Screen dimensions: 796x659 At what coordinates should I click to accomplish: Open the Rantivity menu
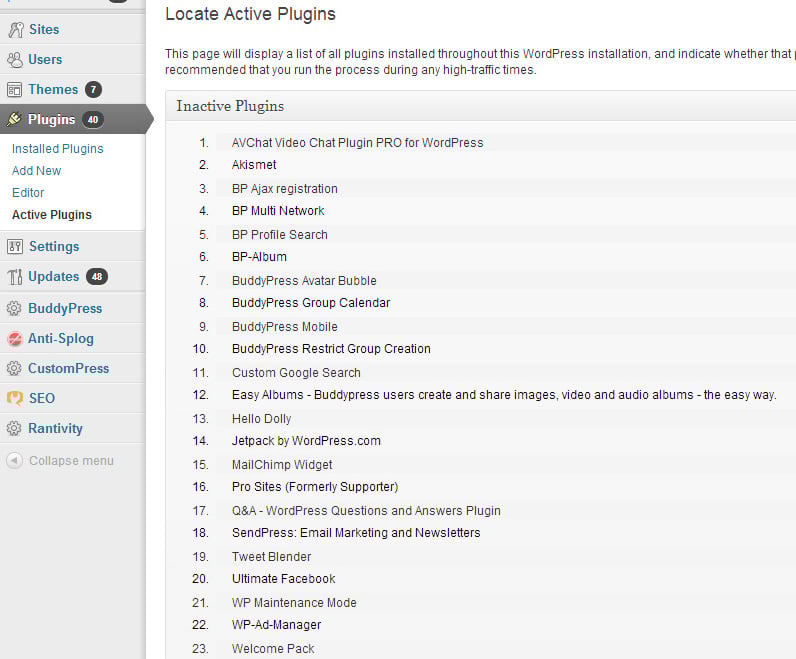55,428
